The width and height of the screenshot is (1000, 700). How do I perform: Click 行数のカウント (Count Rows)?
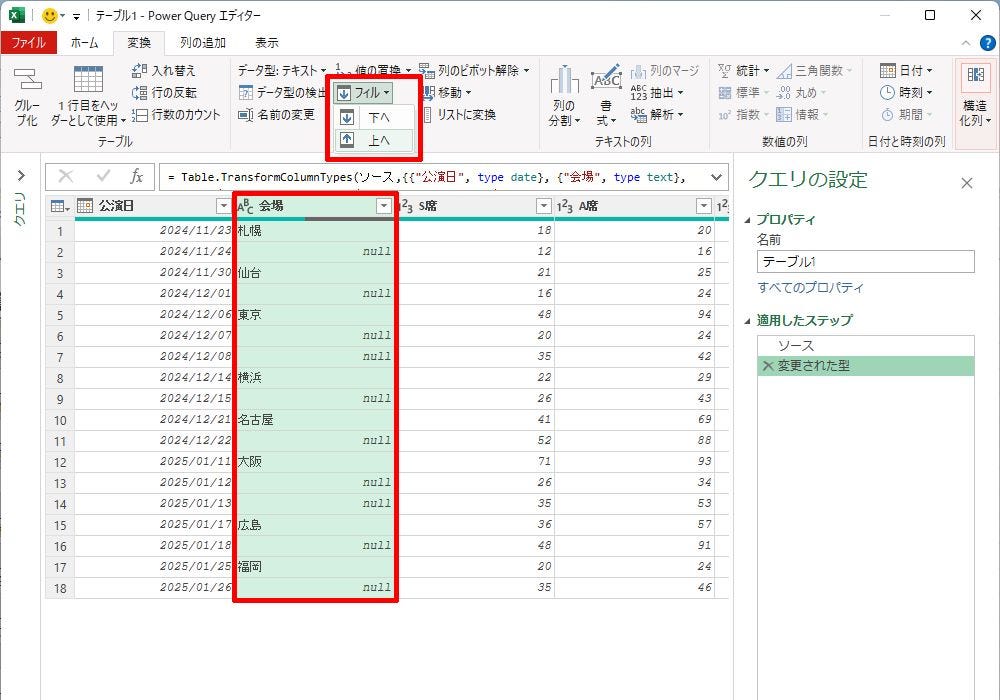coord(176,114)
